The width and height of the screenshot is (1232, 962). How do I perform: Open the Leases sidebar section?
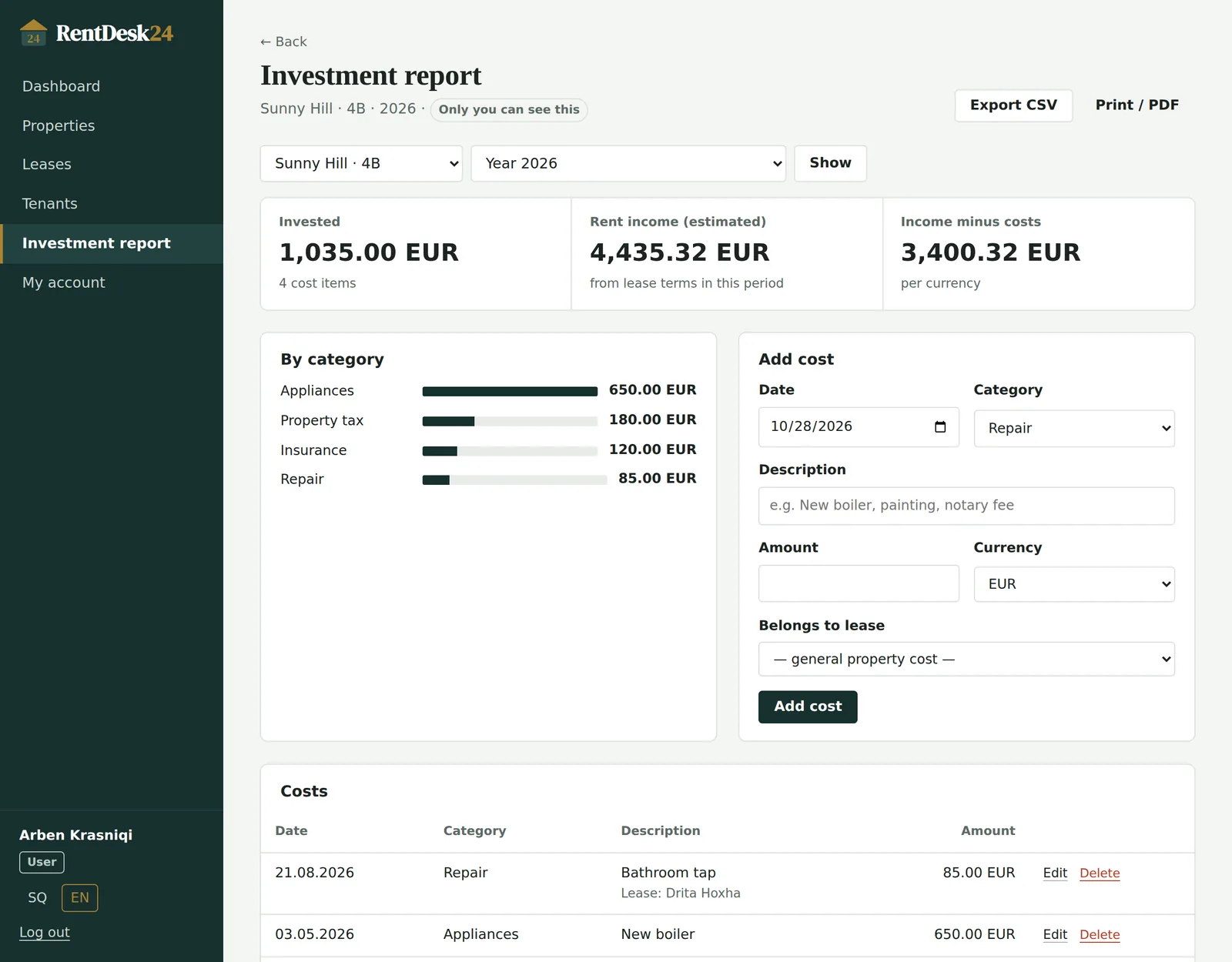click(x=46, y=165)
